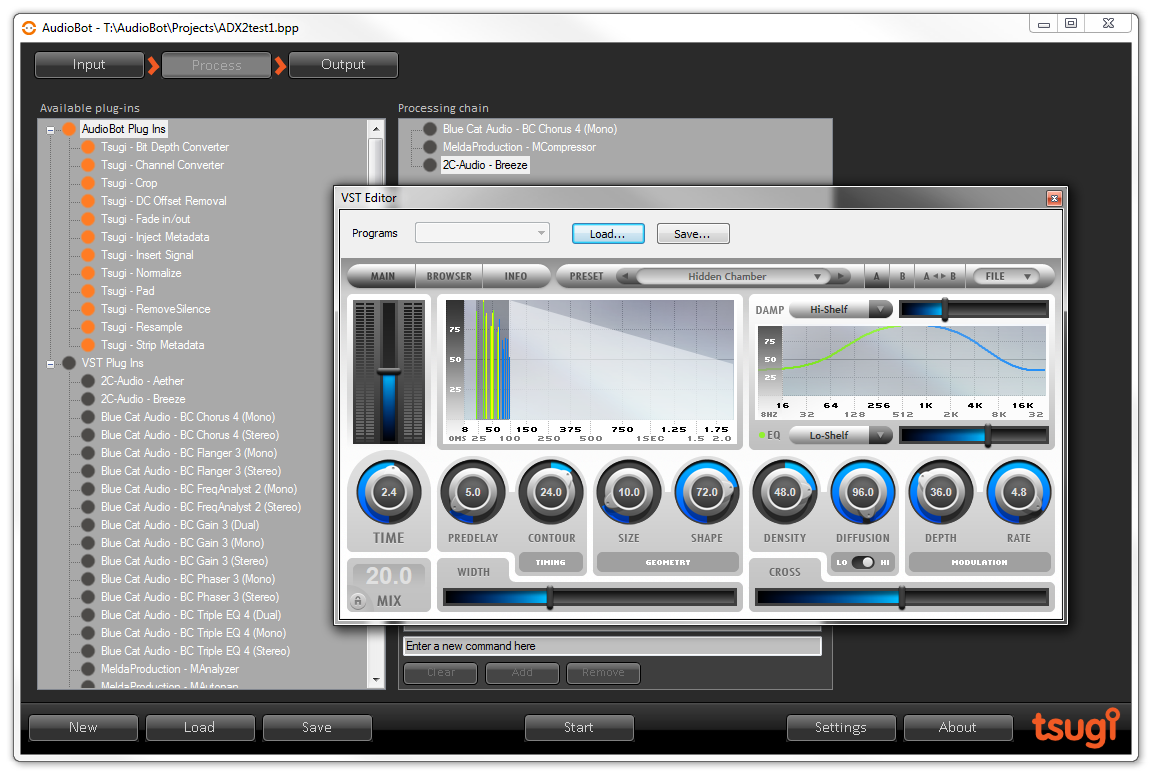
Task: Click the Load... programs button
Action: [x=607, y=233]
